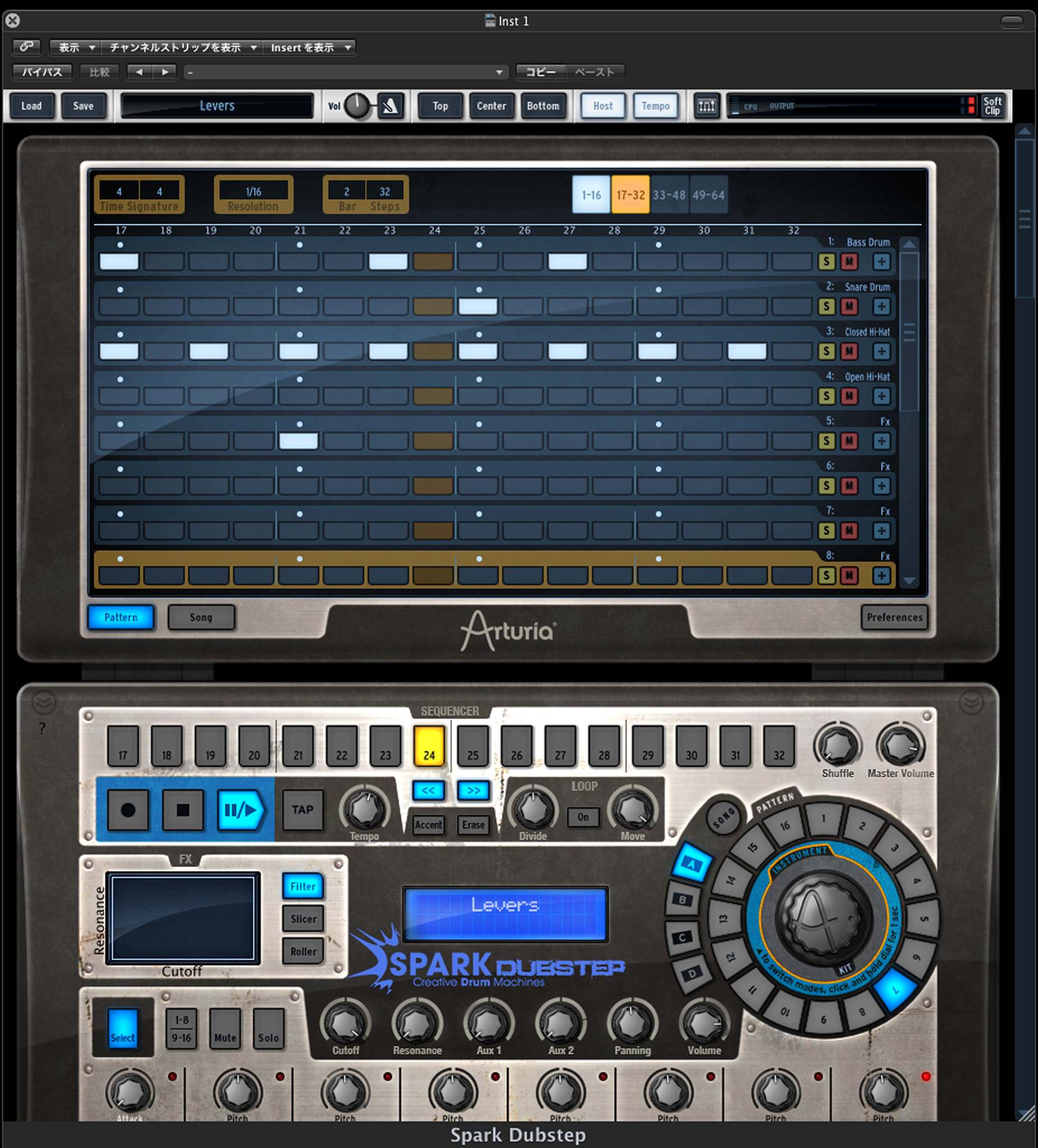Viewport: 1038px width, 1148px height.
Task: Mute the Closed Hi-Hat track
Action: click(849, 351)
